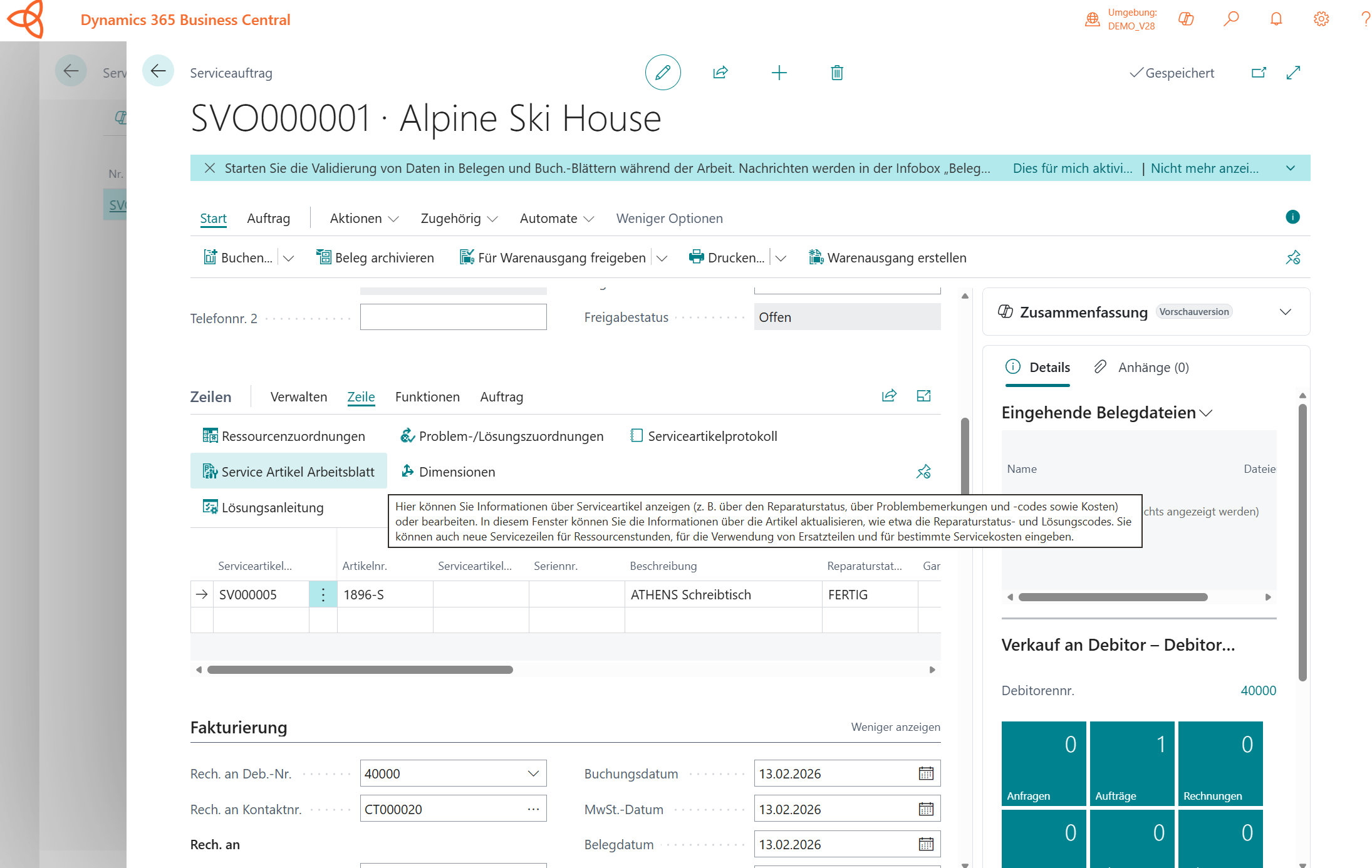
Task: Click Weniger anzeigen in Fakturierung
Action: point(895,726)
